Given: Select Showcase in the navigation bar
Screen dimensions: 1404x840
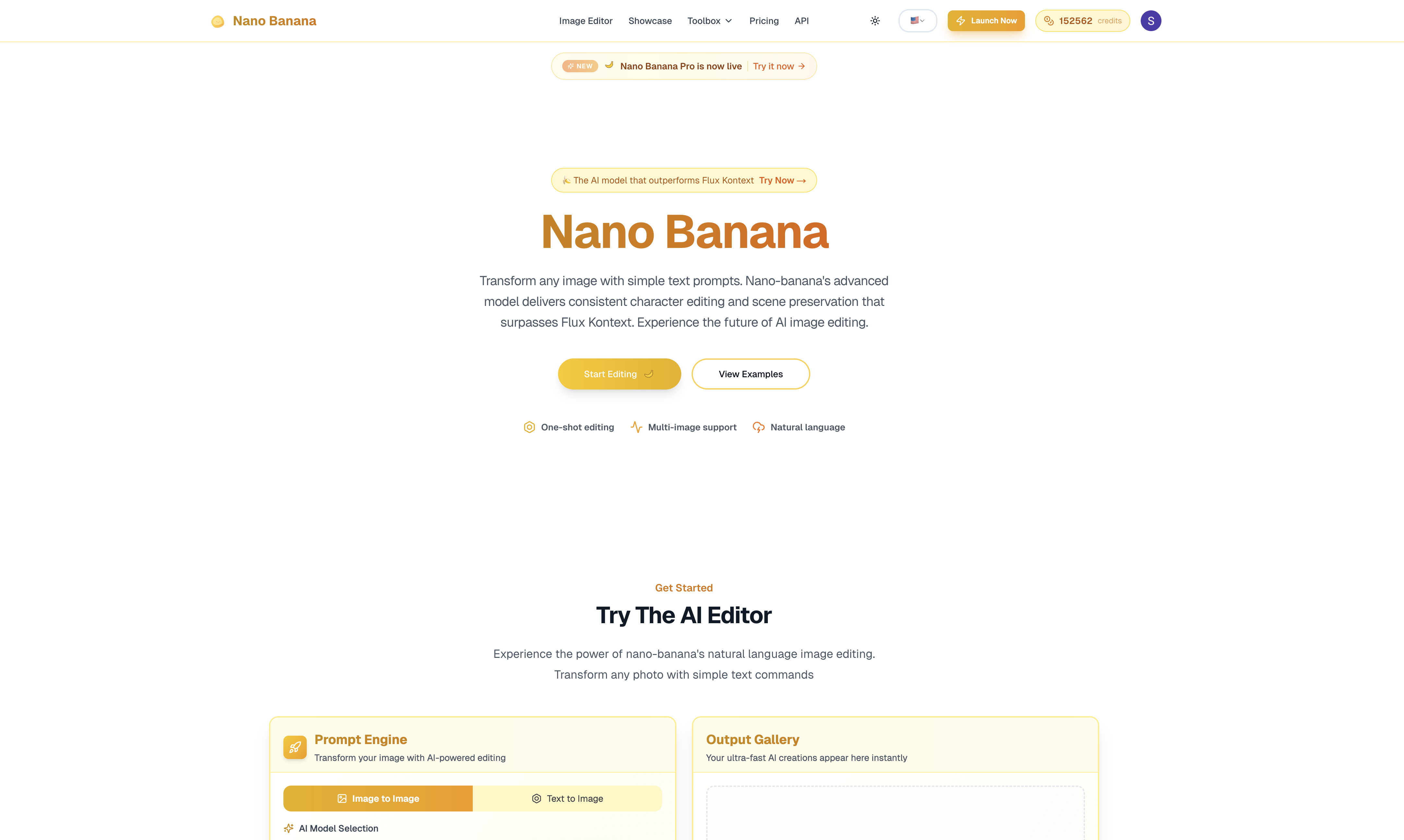Looking at the screenshot, I should click(x=649, y=21).
